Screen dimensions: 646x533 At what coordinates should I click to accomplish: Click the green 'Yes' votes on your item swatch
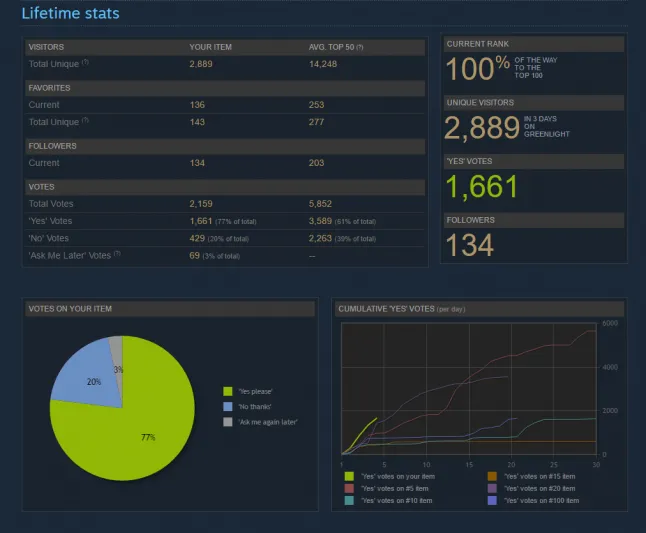tap(349, 476)
